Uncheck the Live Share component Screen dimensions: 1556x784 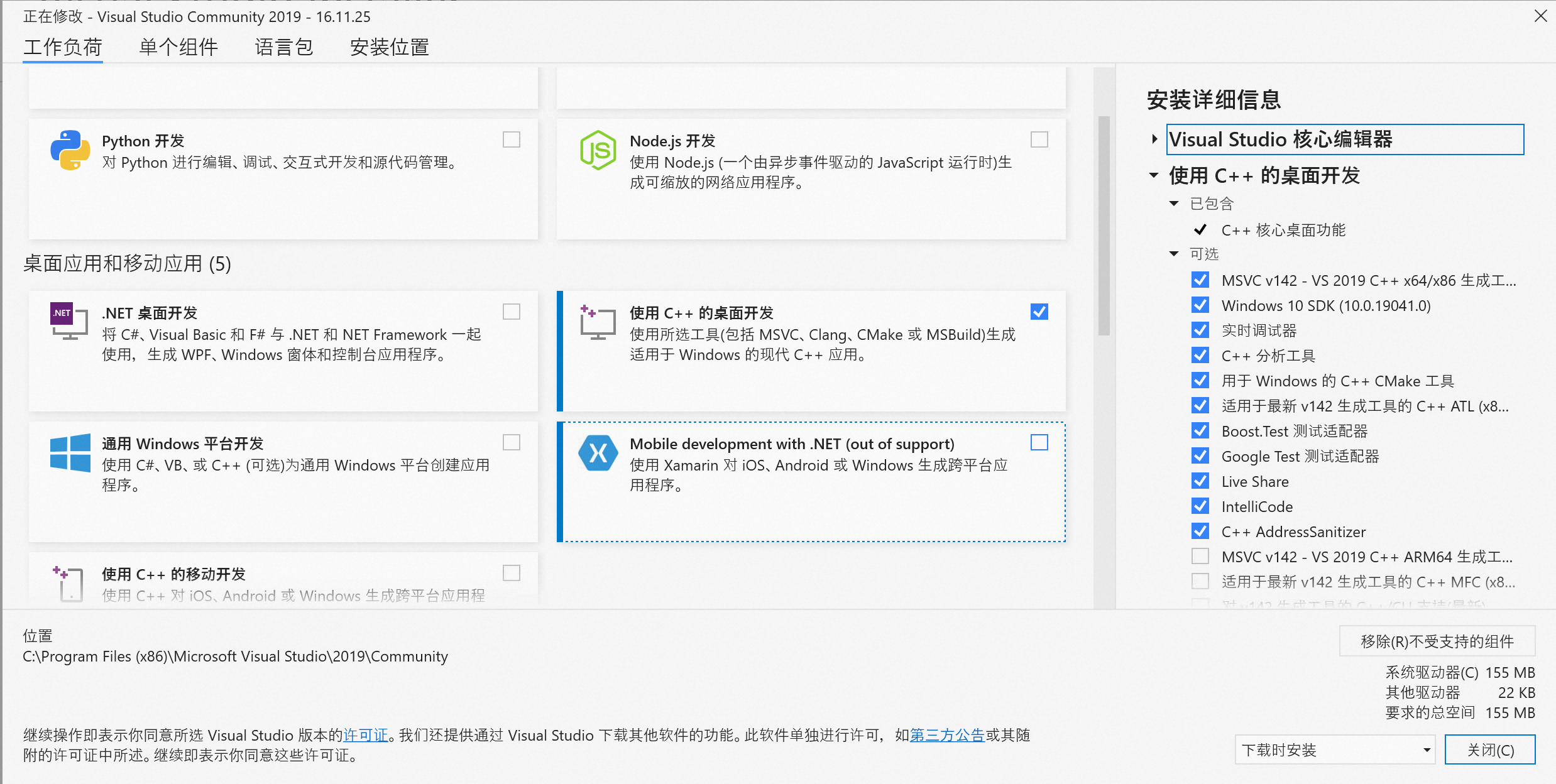click(x=1200, y=481)
